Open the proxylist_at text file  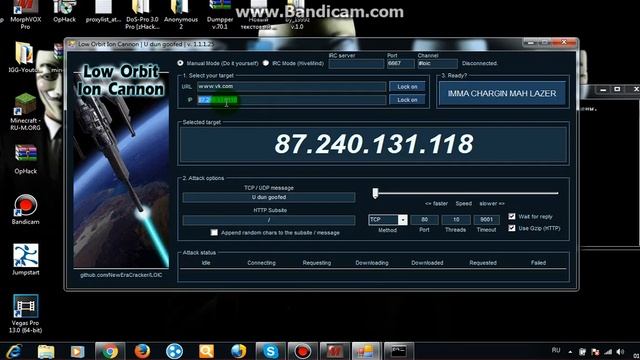click(x=103, y=11)
